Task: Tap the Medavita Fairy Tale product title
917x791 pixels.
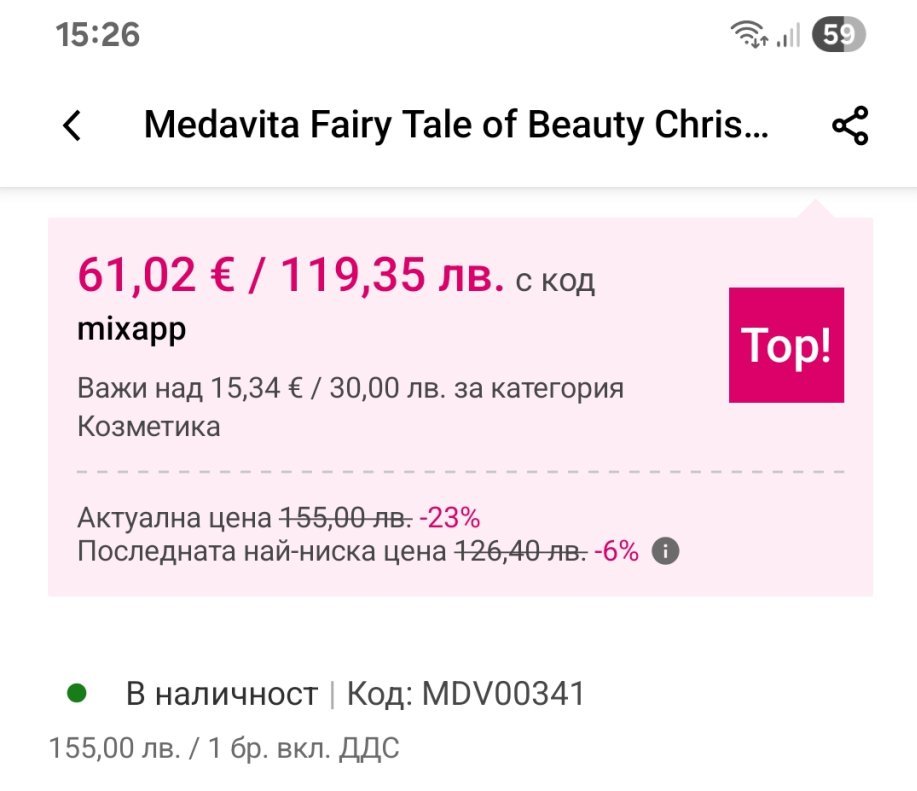Action: pyautogui.click(x=457, y=126)
